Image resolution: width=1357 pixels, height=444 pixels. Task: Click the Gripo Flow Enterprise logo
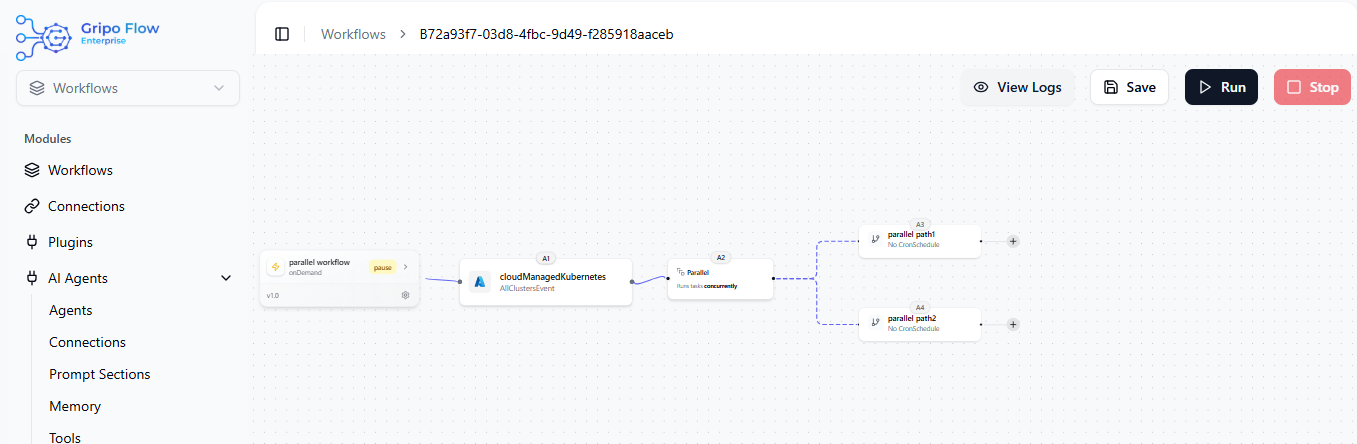[87, 34]
